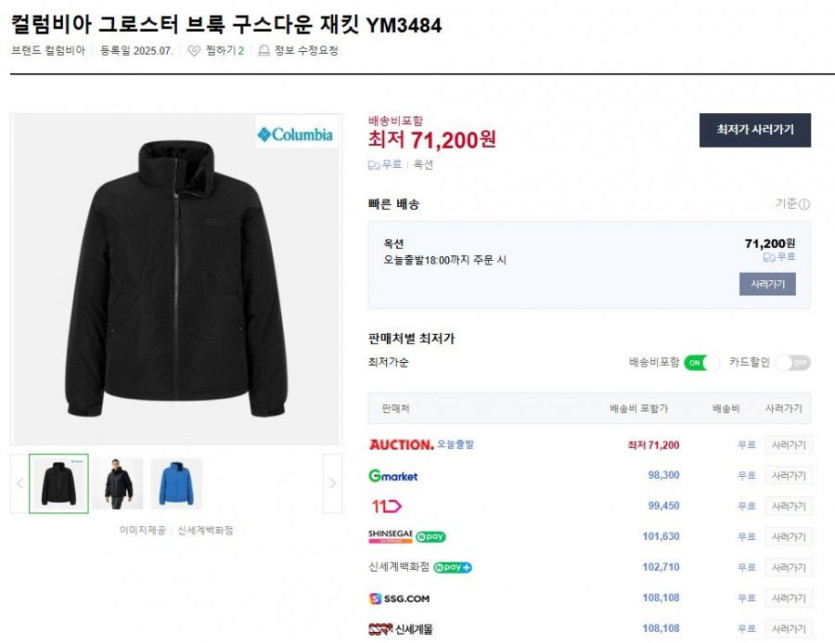Select the model wearing jacket thumbnail

click(118, 484)
